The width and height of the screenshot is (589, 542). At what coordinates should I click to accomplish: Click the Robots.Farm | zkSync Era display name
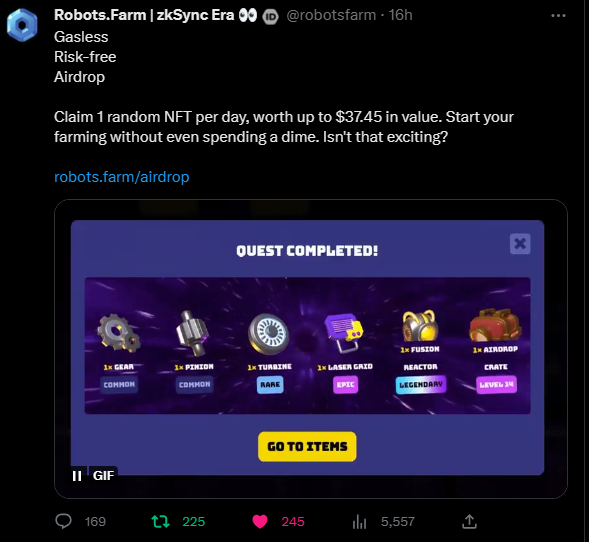(x=144, y=15)
